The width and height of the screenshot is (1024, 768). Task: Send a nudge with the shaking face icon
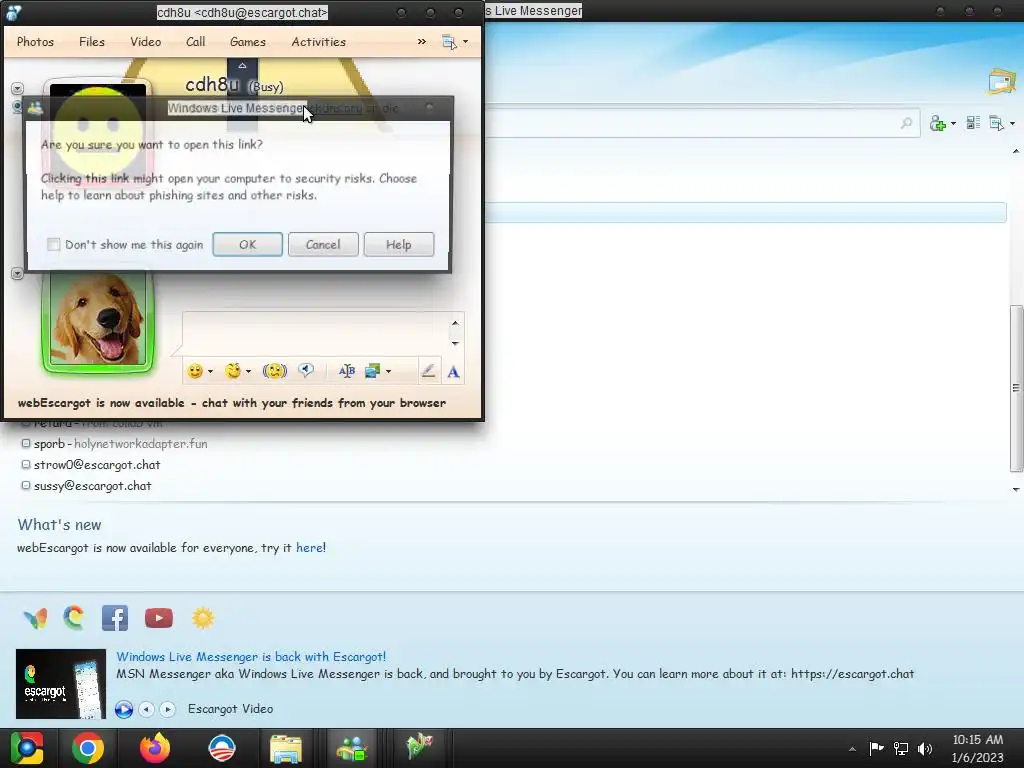tap(274, 371)
